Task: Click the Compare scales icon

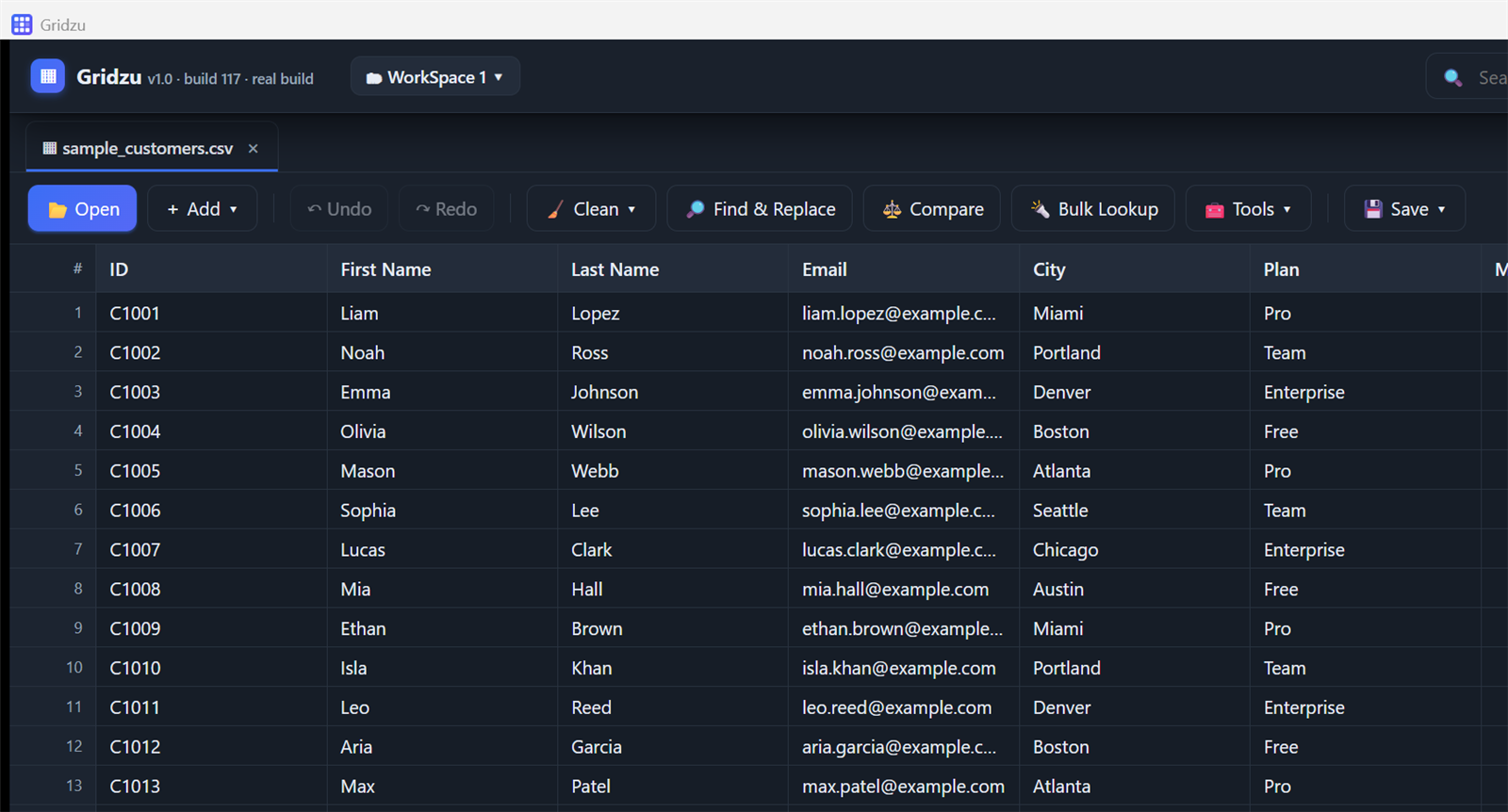Action: (x=892, y=209)
